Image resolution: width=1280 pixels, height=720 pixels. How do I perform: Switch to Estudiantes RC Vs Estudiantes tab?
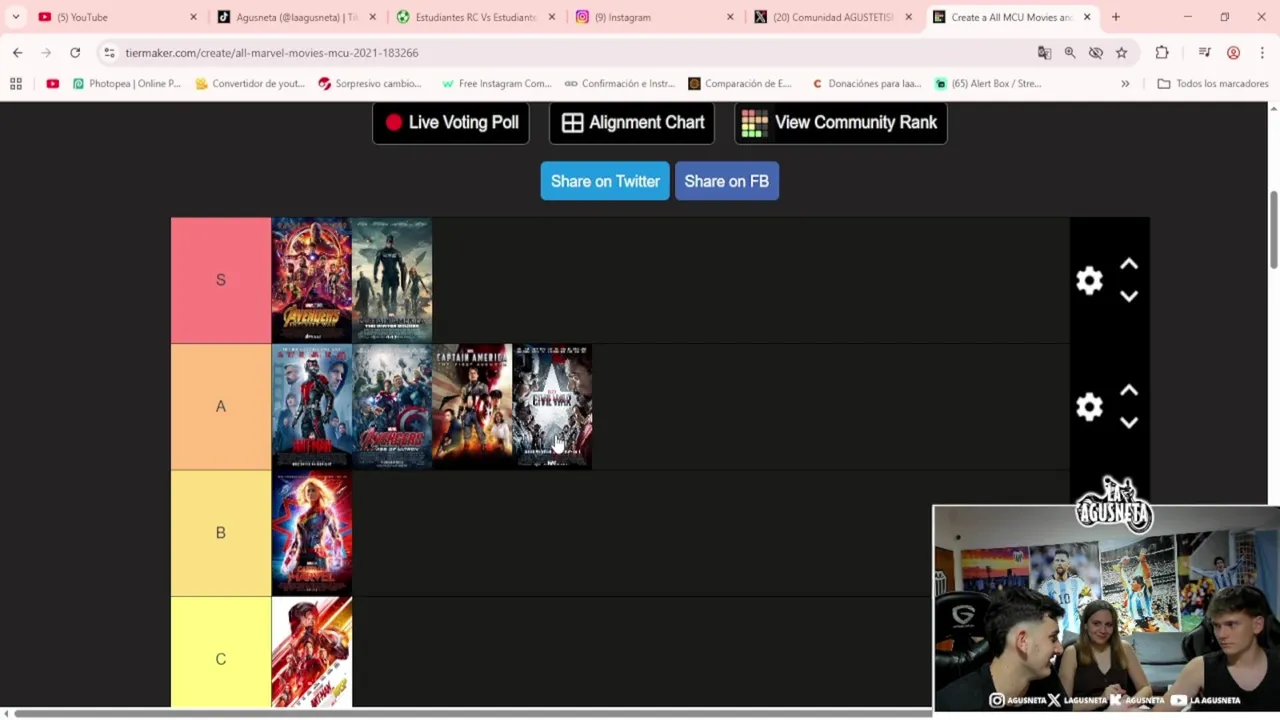click(x=475, y=17)
